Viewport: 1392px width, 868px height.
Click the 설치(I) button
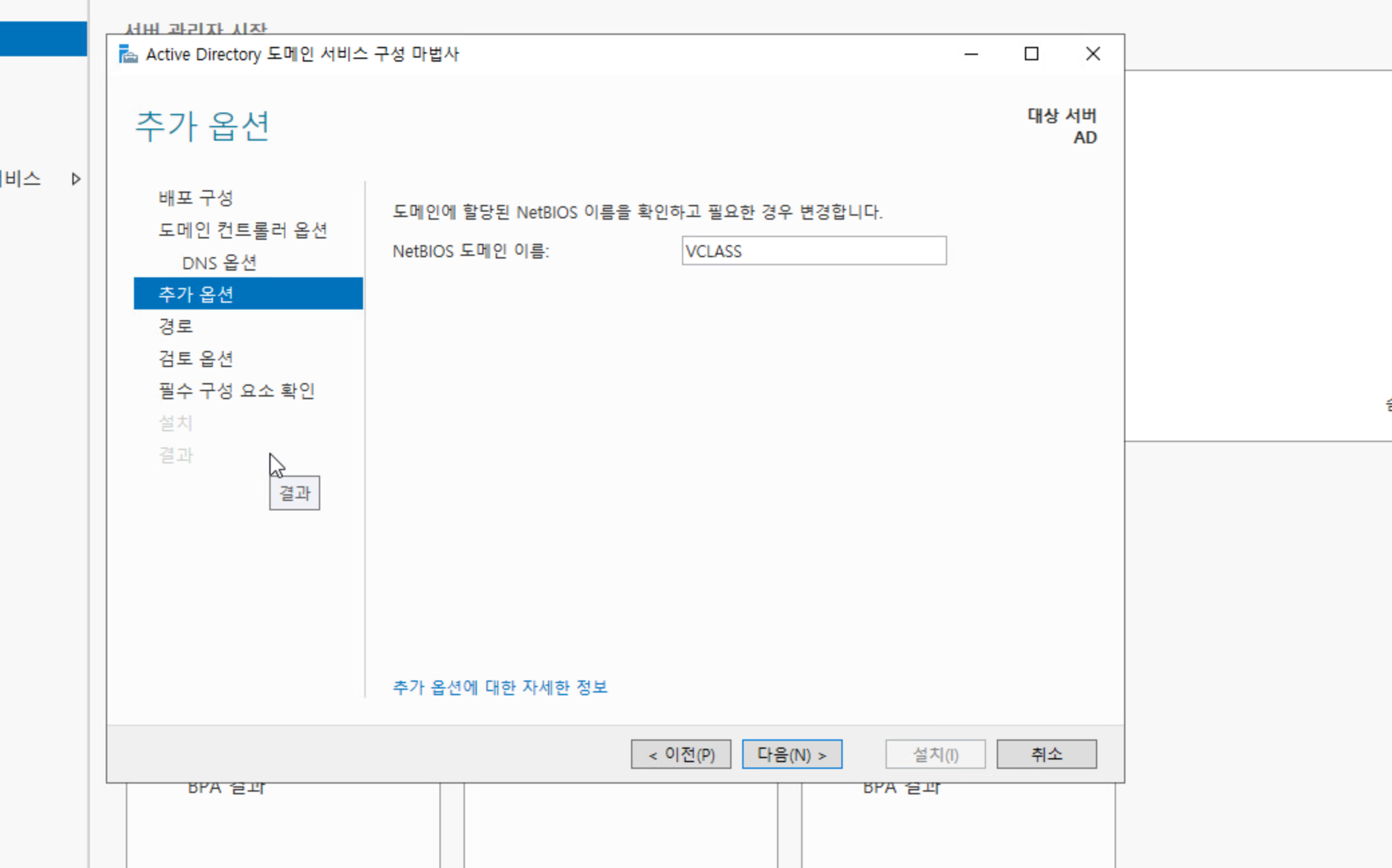935,754
